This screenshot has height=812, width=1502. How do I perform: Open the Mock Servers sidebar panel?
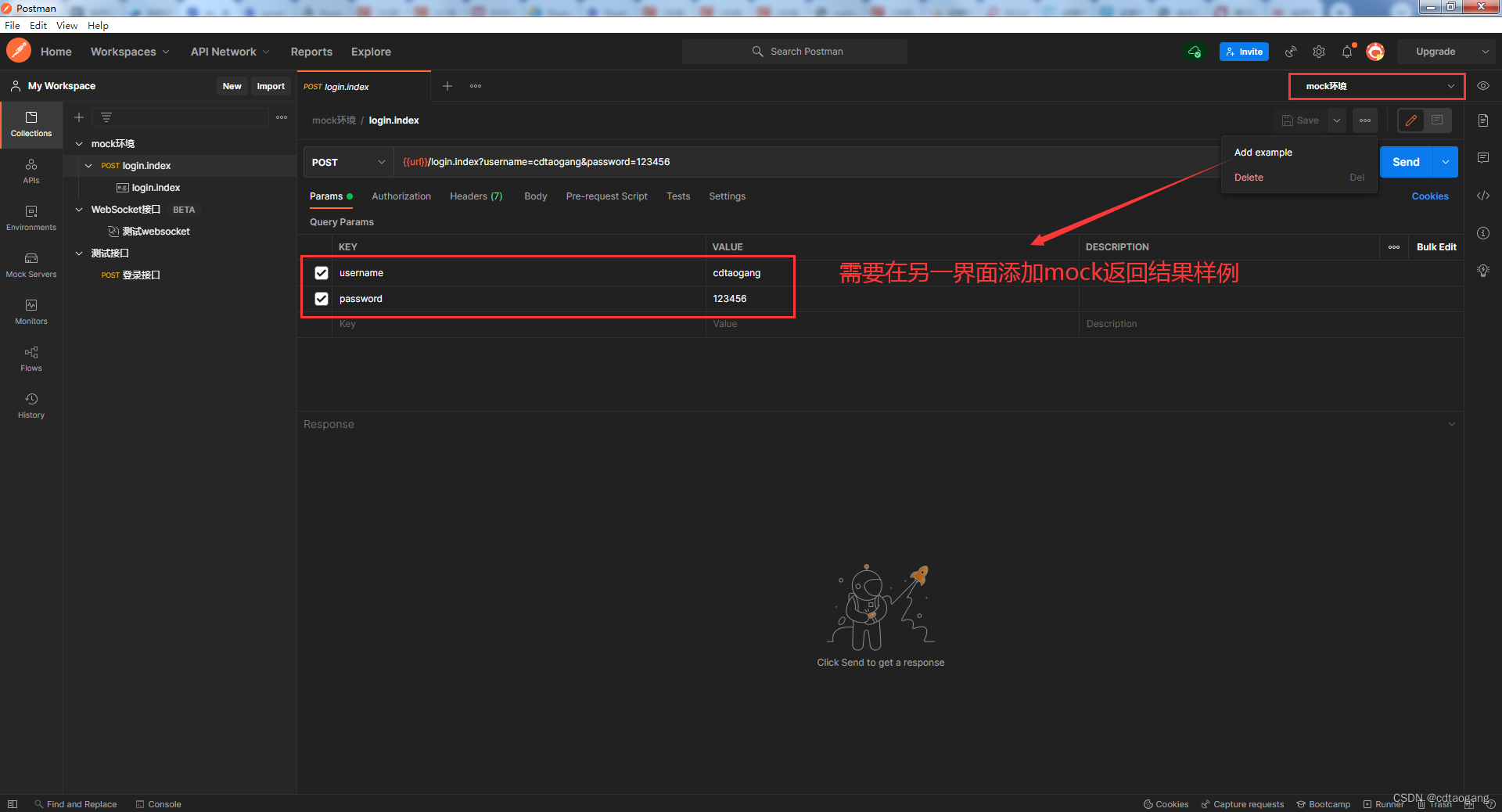31,265
